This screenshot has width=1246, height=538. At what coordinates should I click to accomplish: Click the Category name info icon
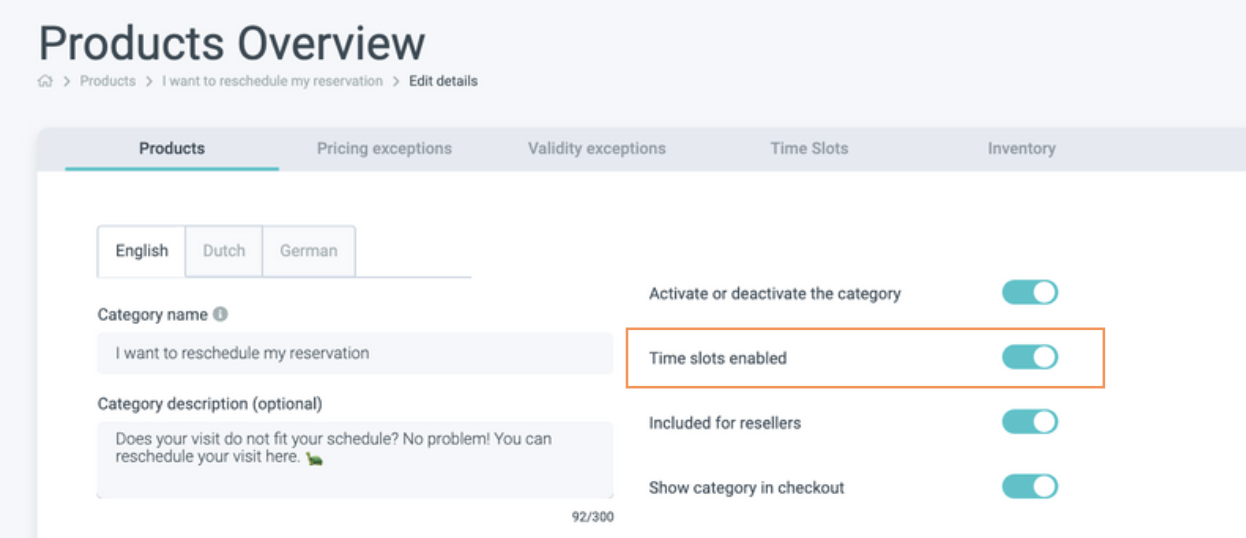click(220, 314)
